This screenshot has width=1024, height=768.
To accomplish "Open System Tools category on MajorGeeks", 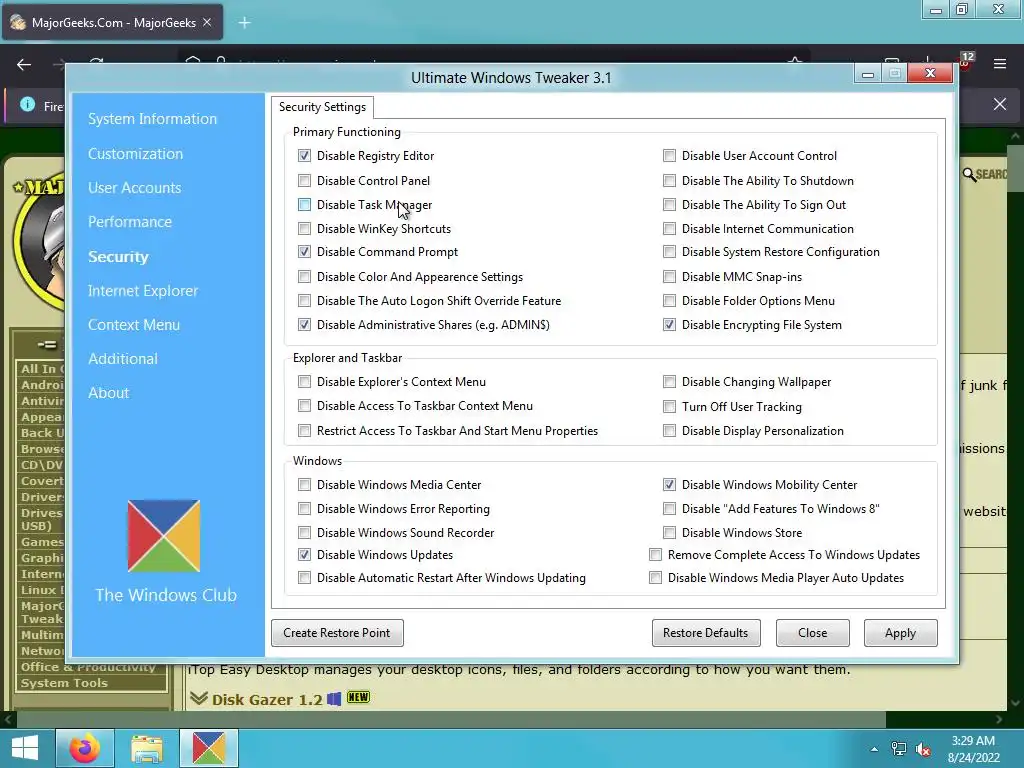I will coord(64,683).
